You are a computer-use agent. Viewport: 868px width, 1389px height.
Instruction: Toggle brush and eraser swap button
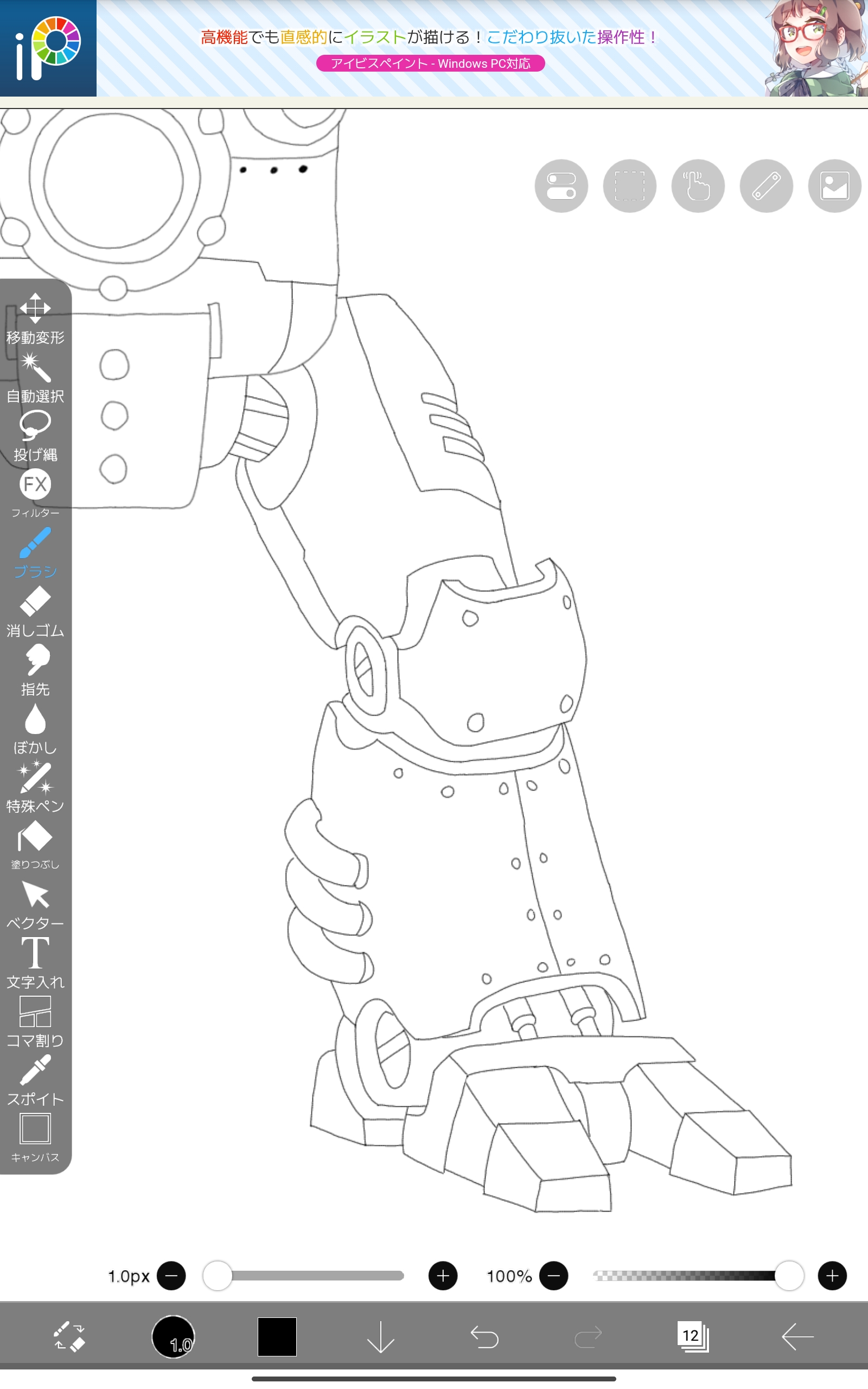click(69, 1336)
